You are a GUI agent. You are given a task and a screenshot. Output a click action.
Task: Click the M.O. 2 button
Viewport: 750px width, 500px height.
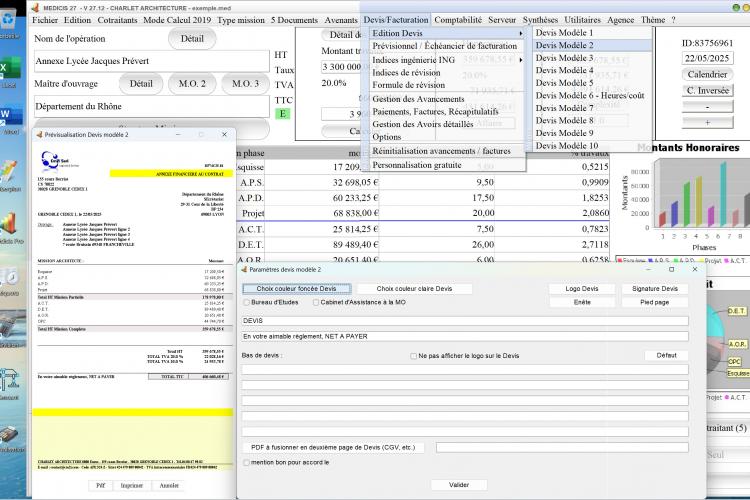192,84
